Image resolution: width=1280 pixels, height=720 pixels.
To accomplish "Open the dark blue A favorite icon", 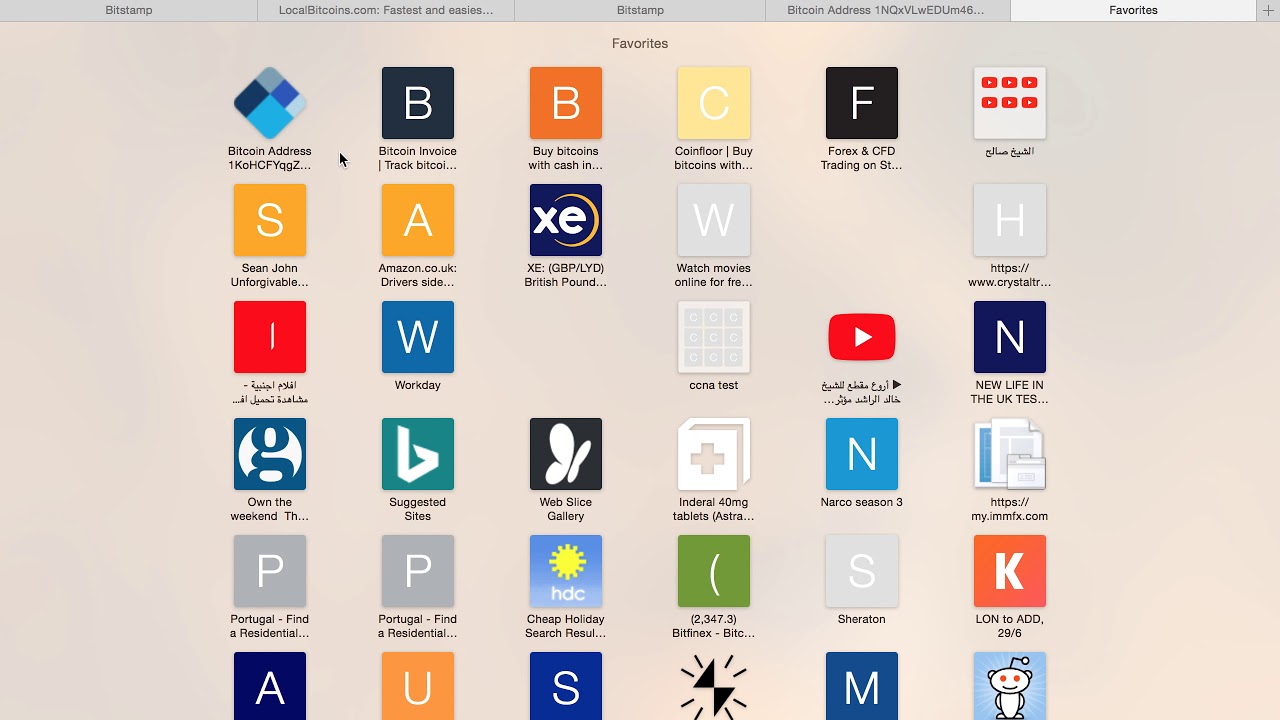I will point(270,686).
